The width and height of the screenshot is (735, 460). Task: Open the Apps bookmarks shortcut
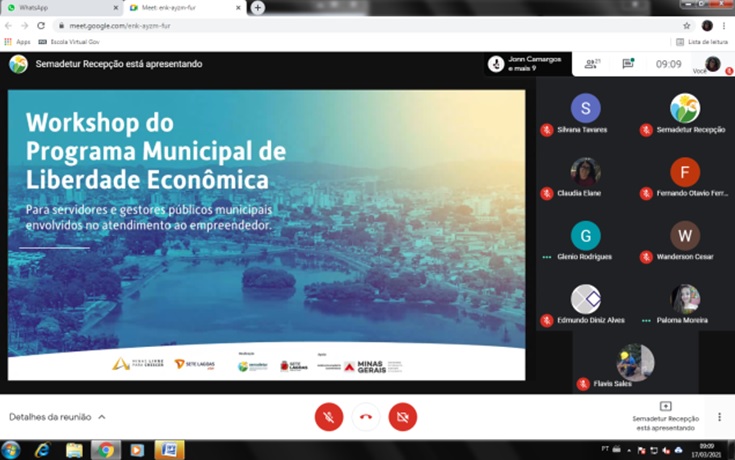[x=17, y=42]
